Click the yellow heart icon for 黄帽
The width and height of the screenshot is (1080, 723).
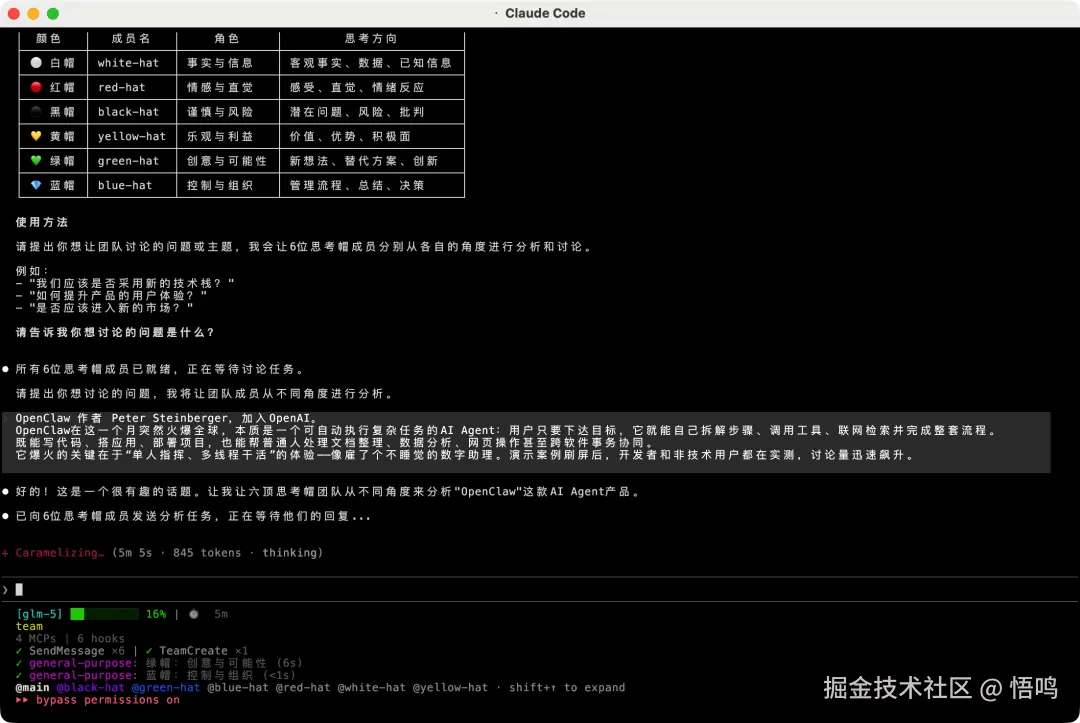pos(36,136)
